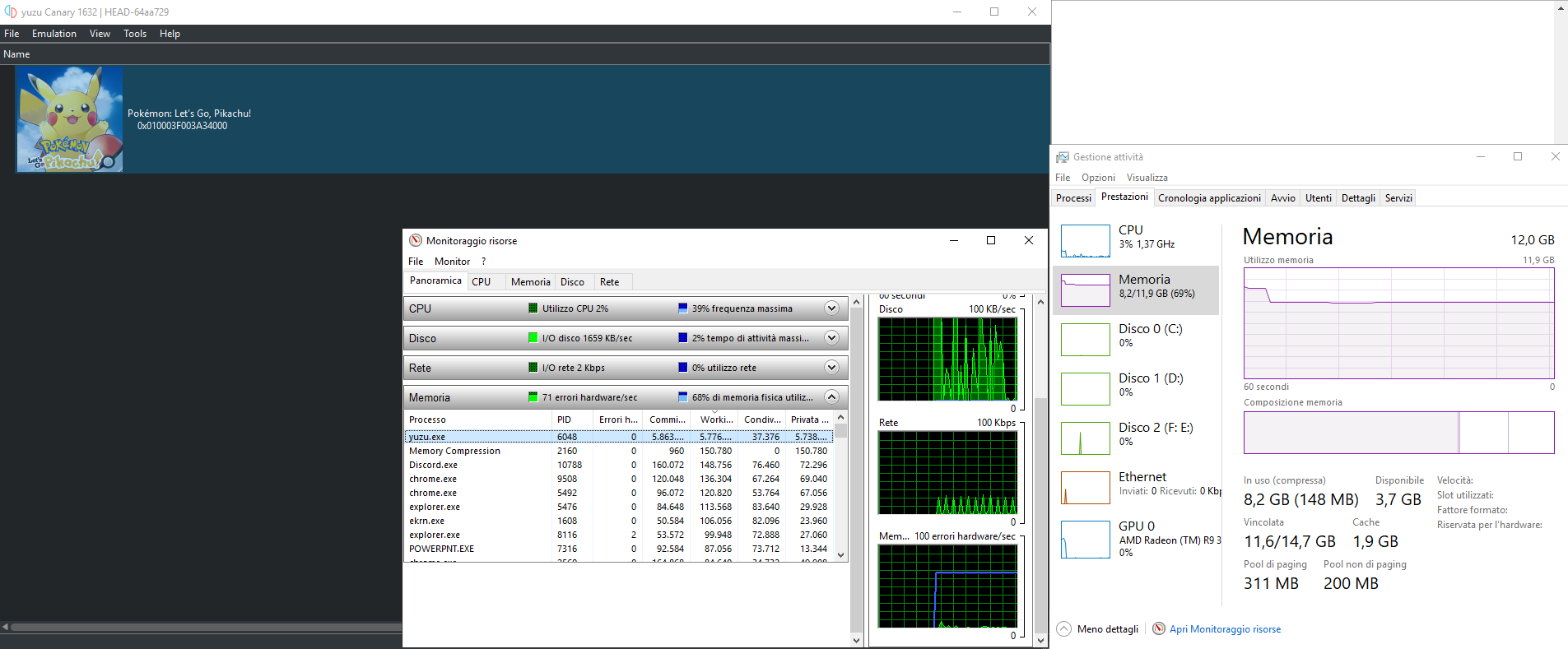Open Resource Monitor File menu
This screenshot has width=1568, height=649.
[x=416, y=261]
